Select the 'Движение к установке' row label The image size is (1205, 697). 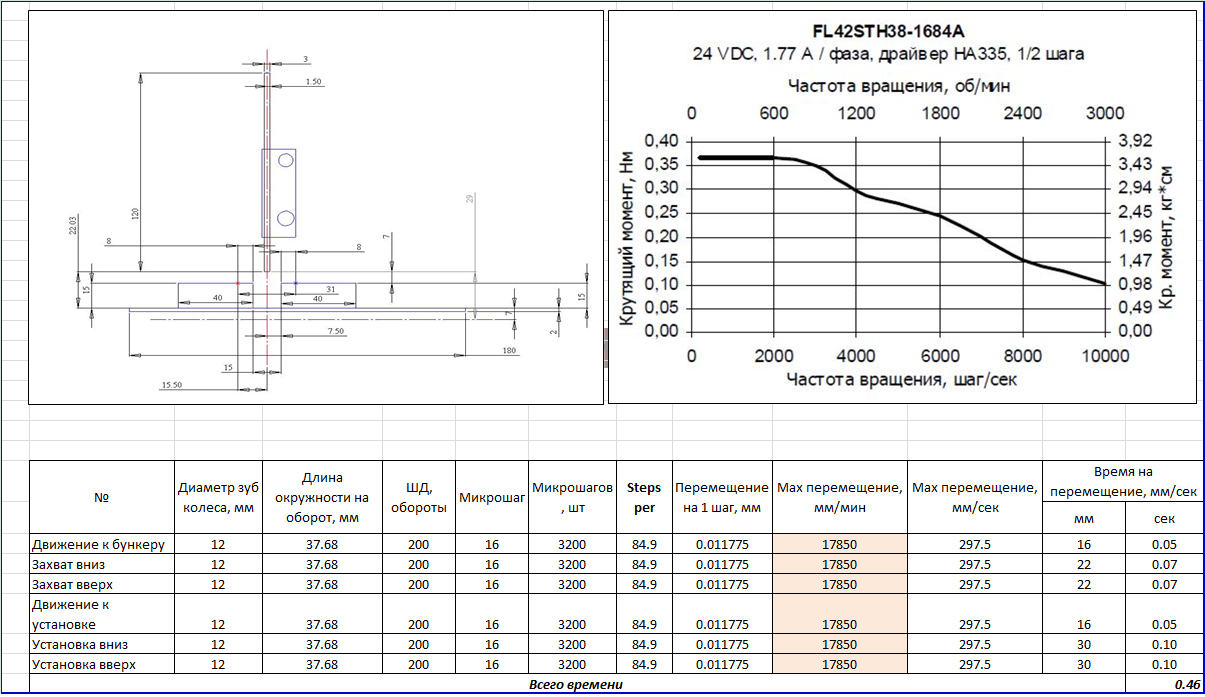[101, 614]
